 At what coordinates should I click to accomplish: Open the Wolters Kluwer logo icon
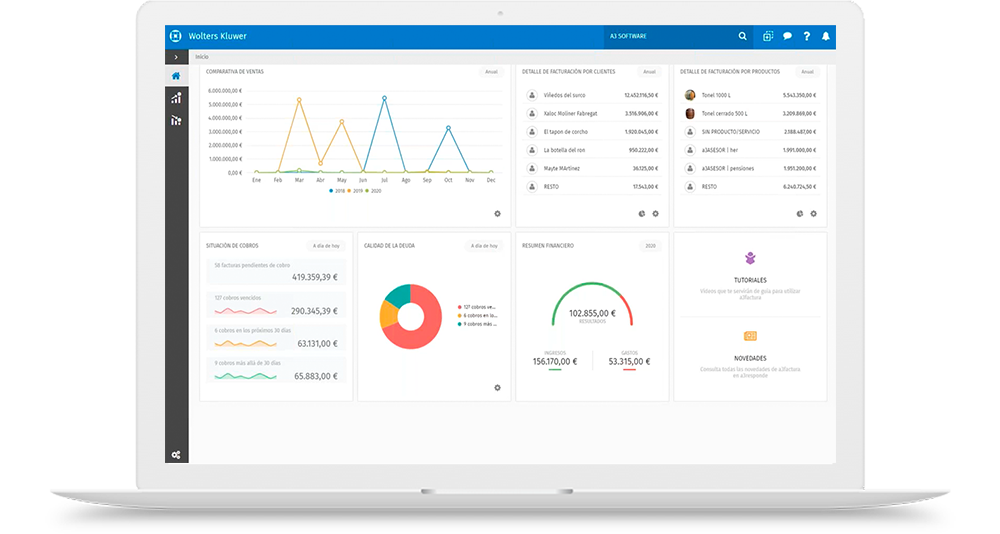[x=176, y=36]
